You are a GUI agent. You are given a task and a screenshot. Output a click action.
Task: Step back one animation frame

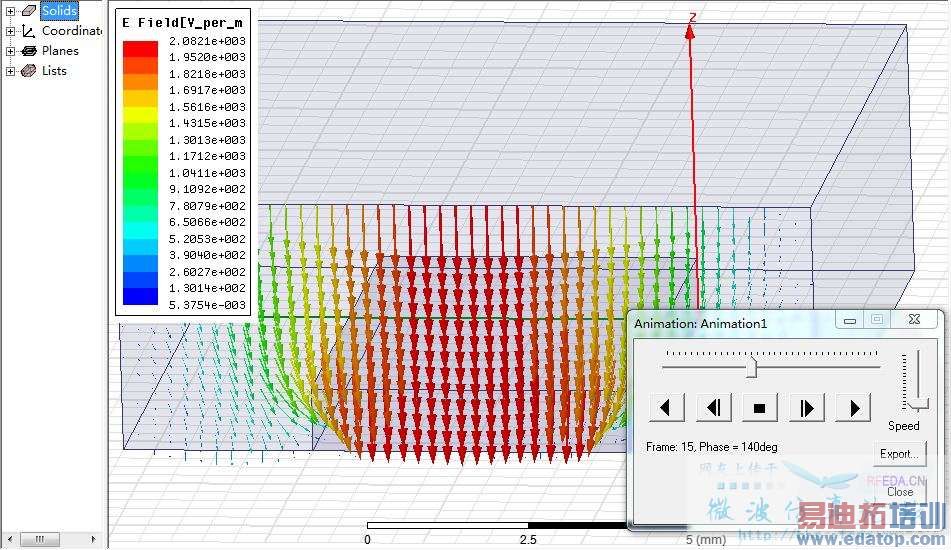click(x=713, y=407)
